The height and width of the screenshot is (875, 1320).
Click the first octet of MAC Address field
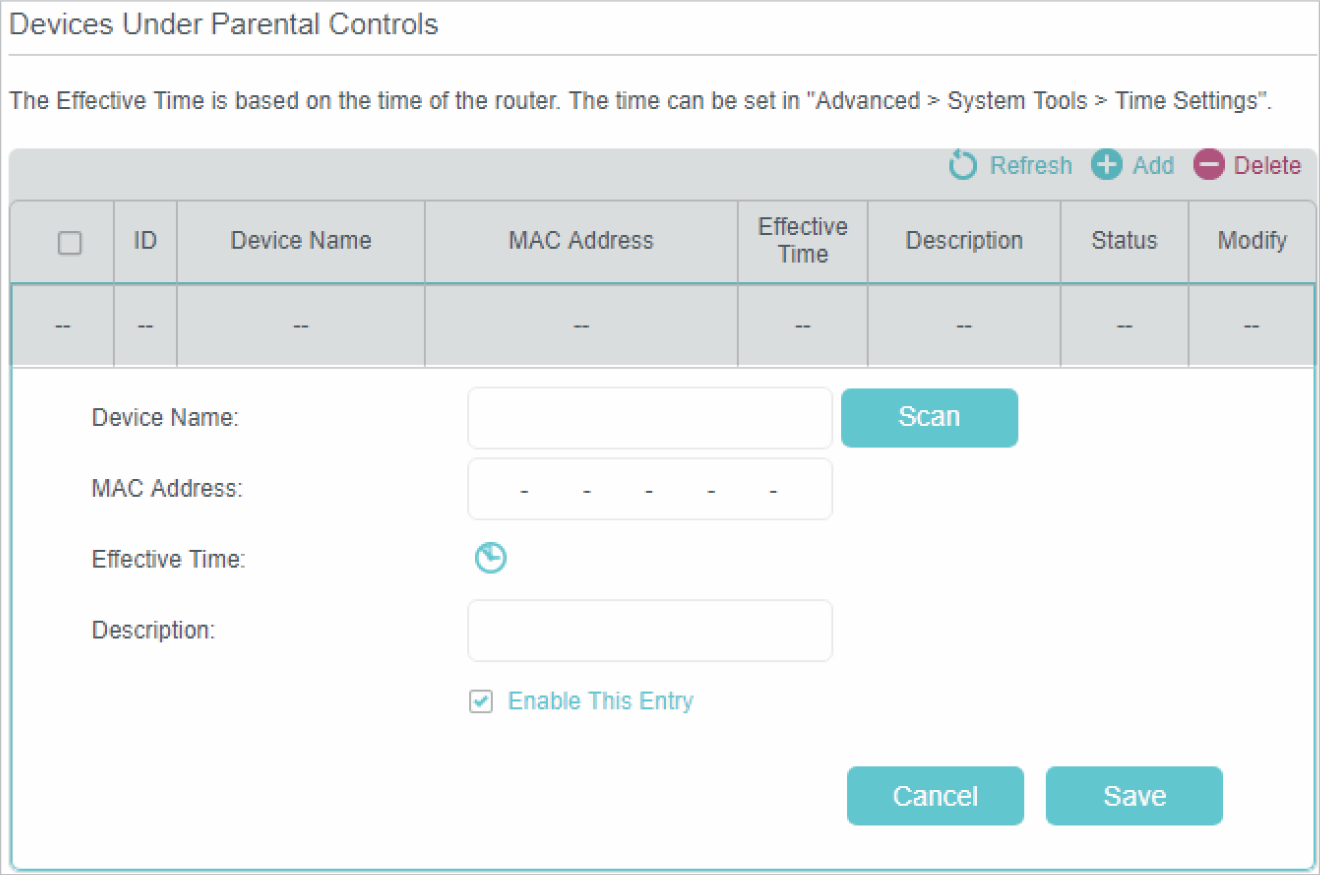click(x=495, y=490)
